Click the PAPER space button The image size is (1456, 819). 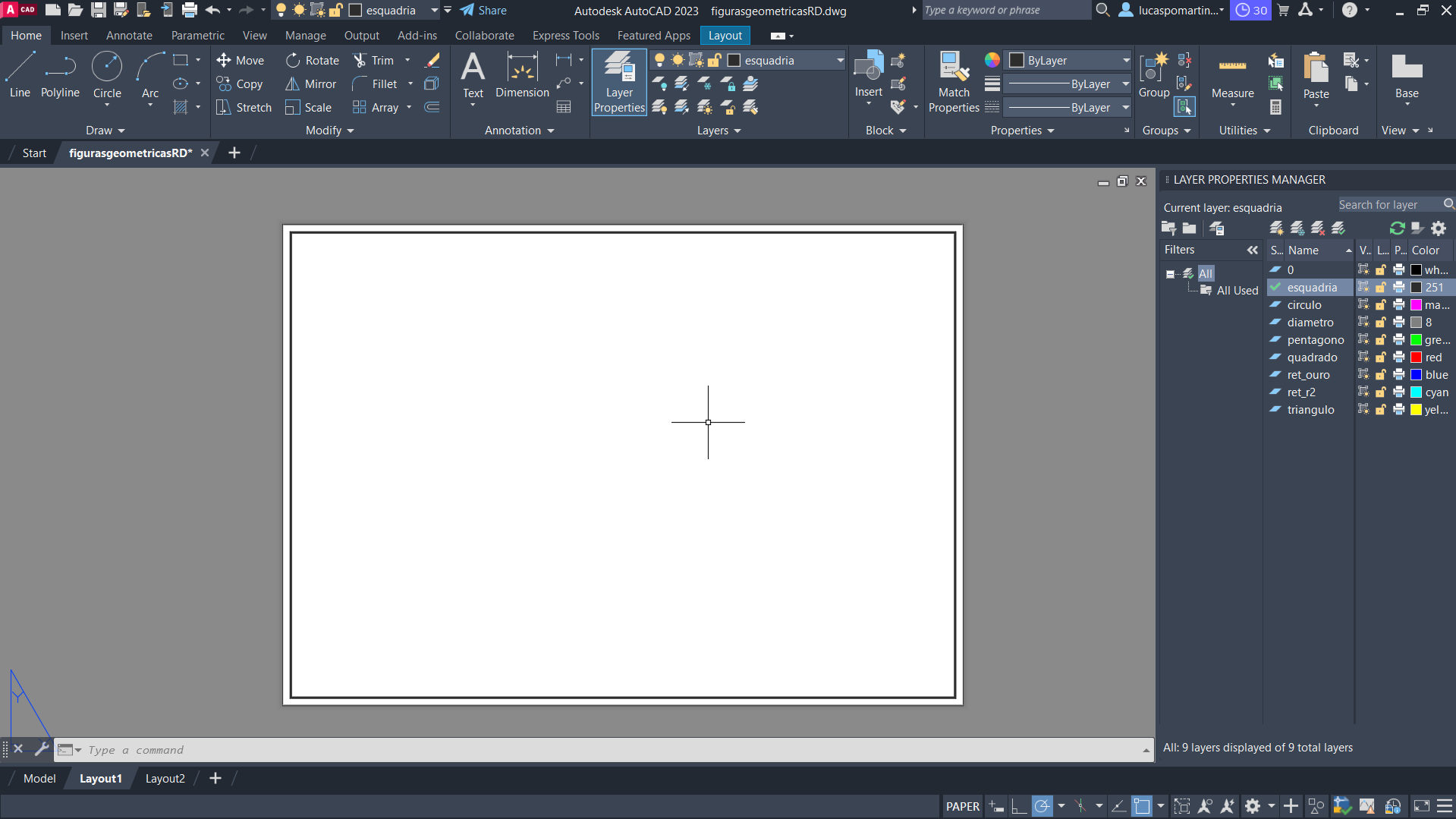(962, 807)
